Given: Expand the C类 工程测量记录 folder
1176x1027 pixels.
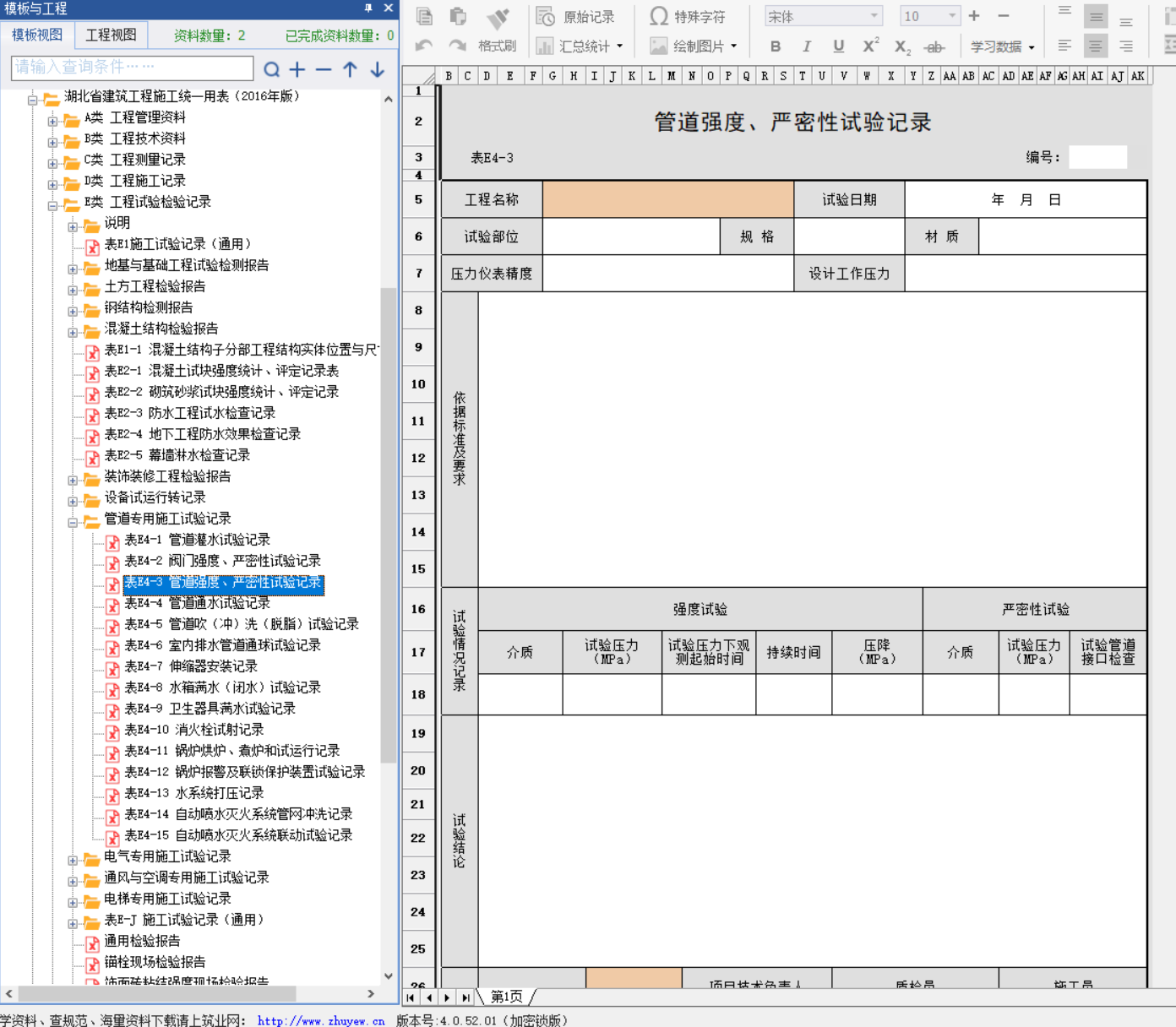Looking at the screenshot, I should tap(52, 164).
